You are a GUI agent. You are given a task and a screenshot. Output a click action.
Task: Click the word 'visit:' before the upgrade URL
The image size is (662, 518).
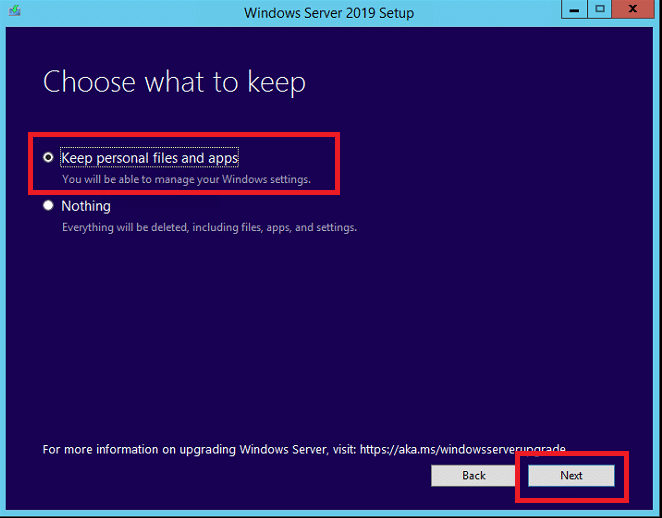click(343, 449)
